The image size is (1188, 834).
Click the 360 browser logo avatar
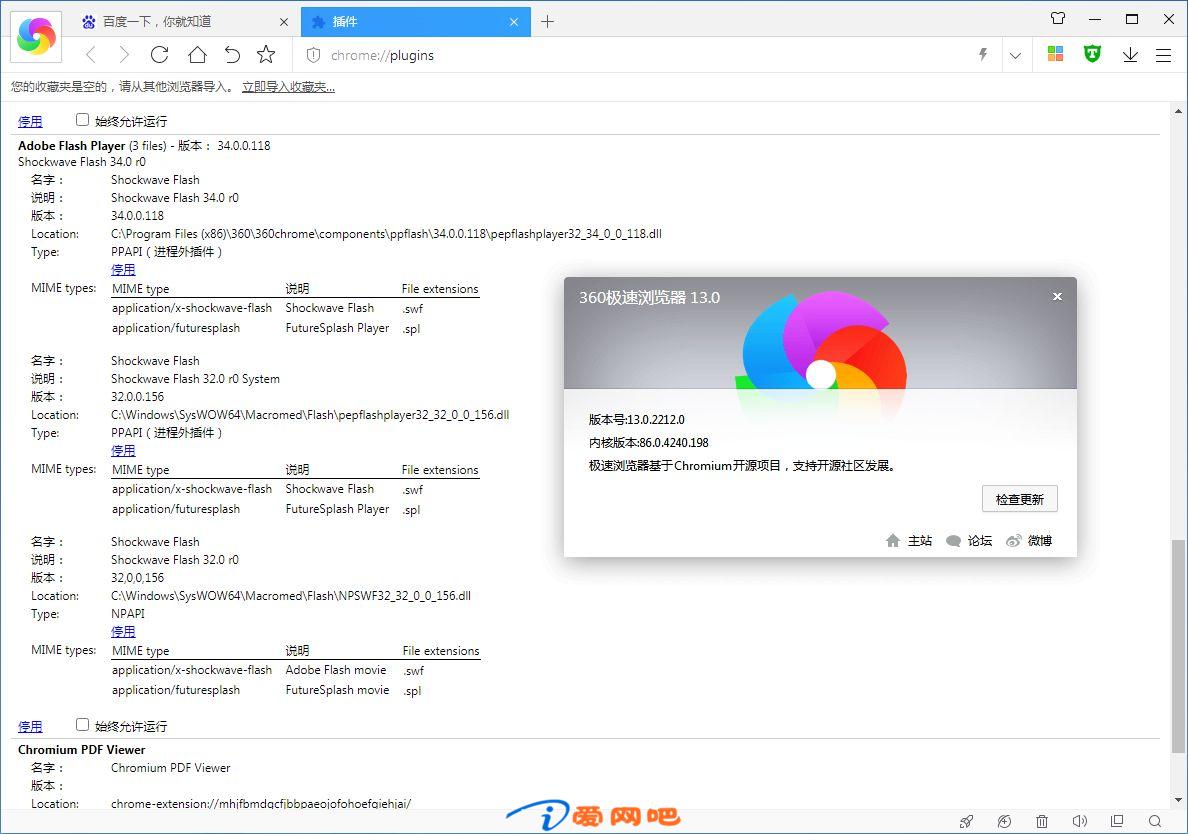tap(36, 36)
